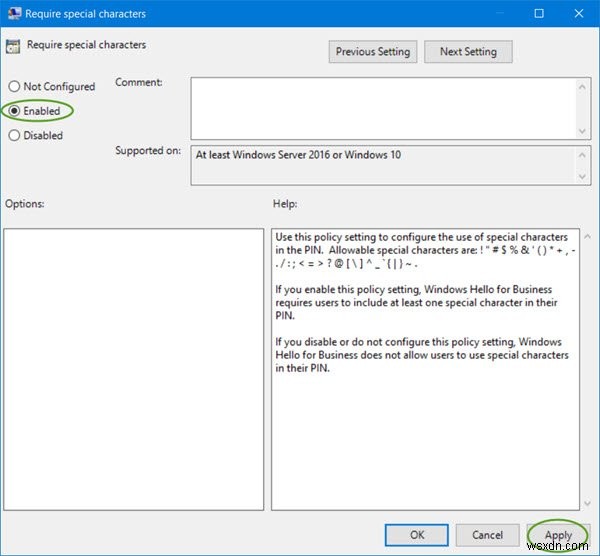Click the Comment box scroll down arrow
Viewport: 600px width, 556px height.
click(582, 131)
